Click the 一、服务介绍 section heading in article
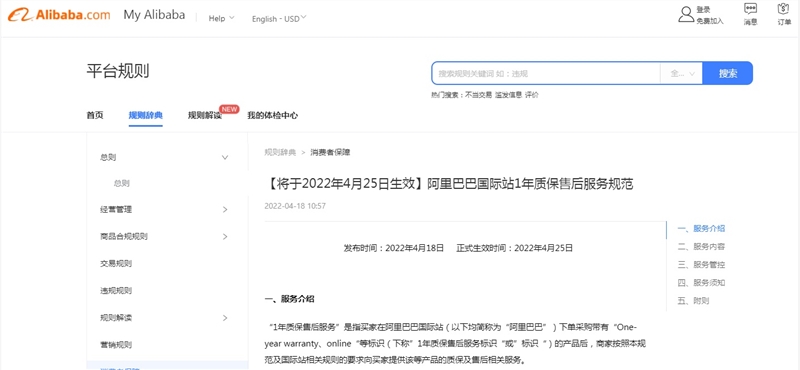The width and height of the screenshot is (800, 370). (290, 299)
